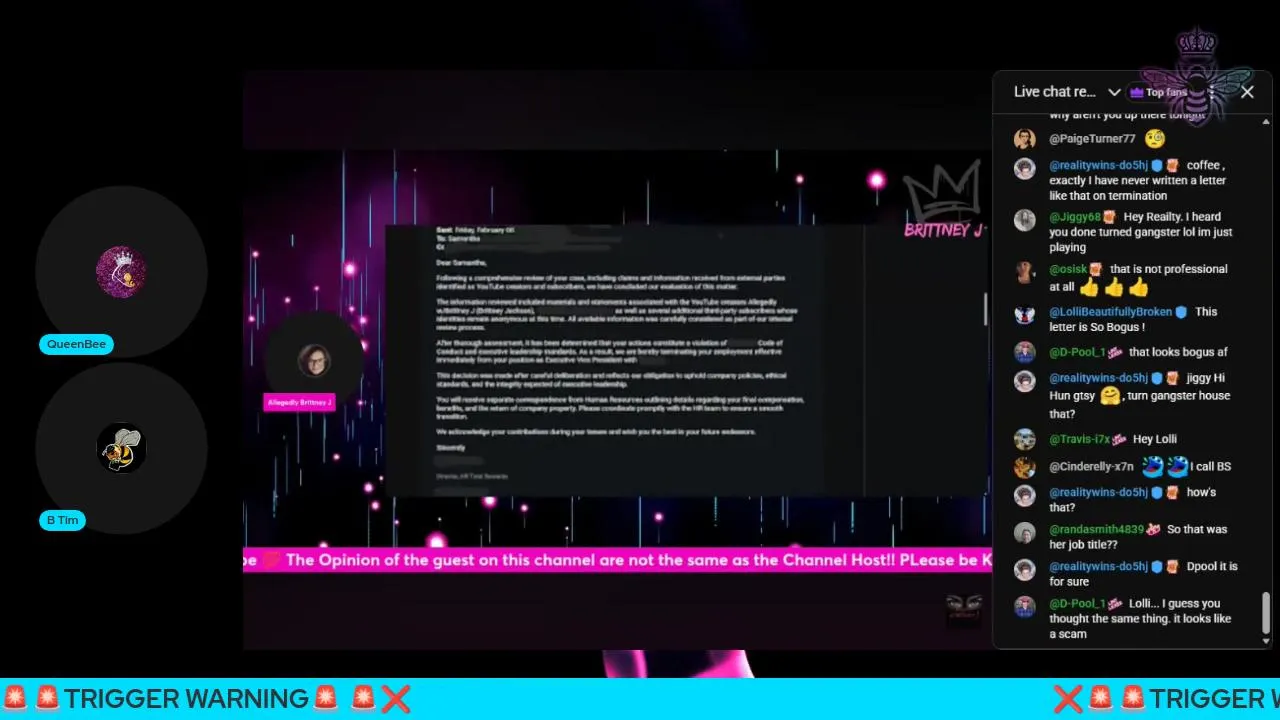Click 'So that was her job title??' message
This screenshot has height=720, width=1280.
coord(1140,537)
